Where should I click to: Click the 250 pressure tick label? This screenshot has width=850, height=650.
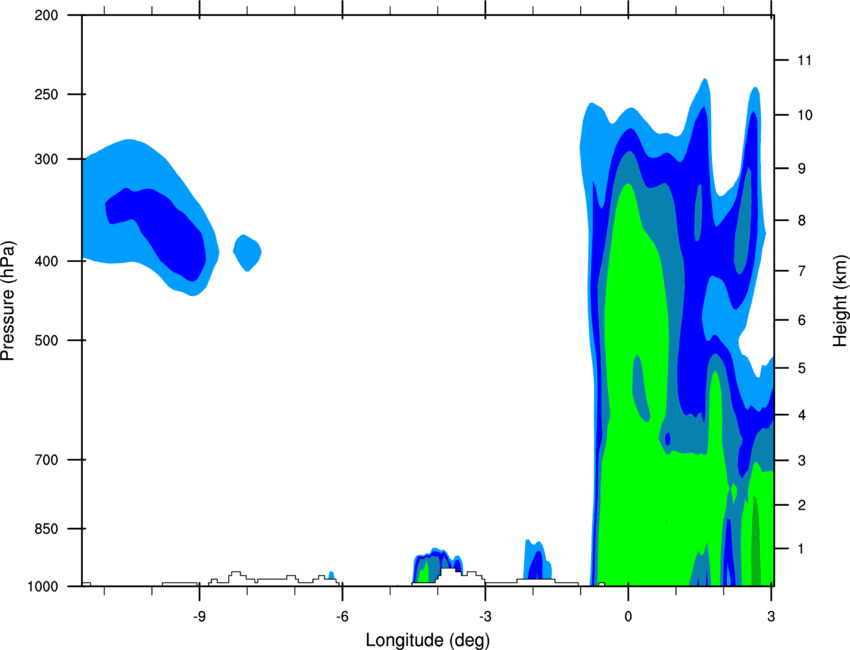pos(47,94)
